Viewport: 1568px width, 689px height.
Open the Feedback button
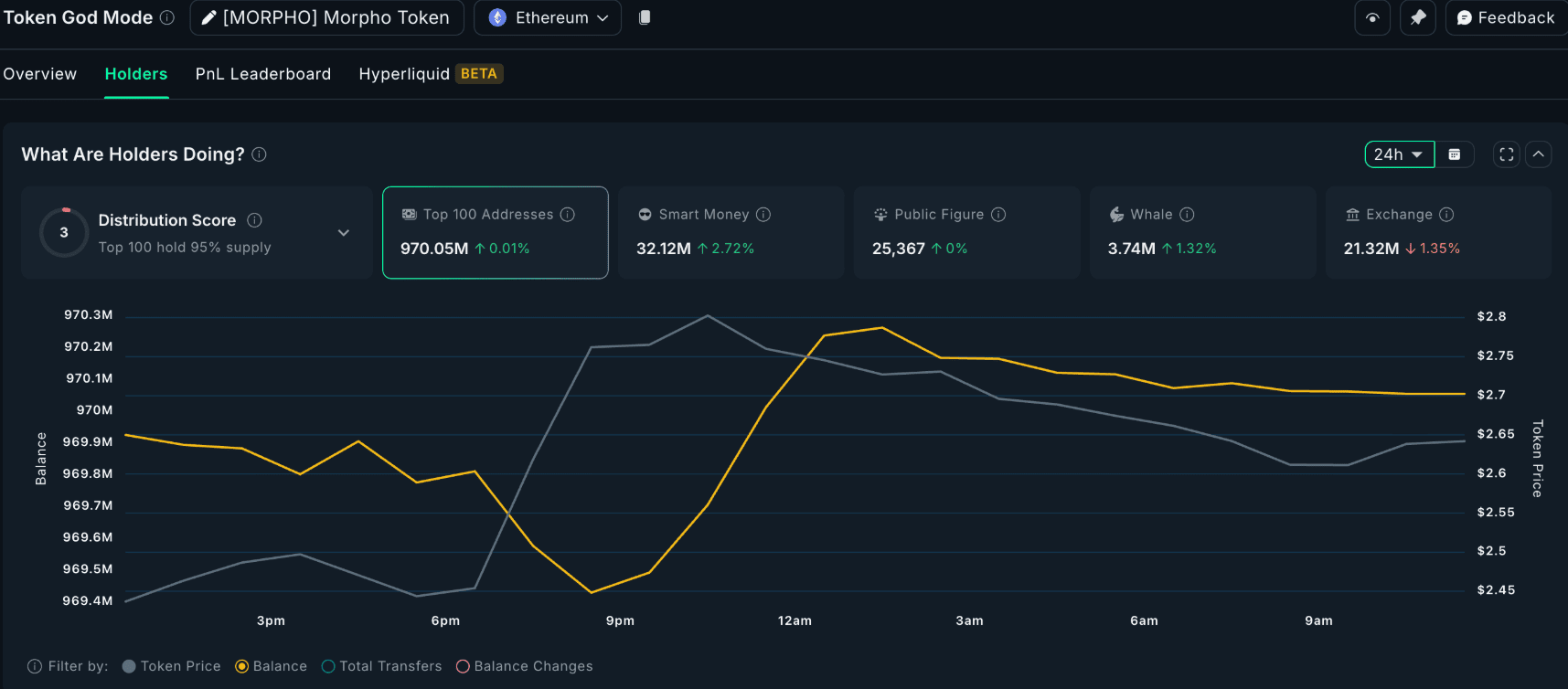point(1506,17)
